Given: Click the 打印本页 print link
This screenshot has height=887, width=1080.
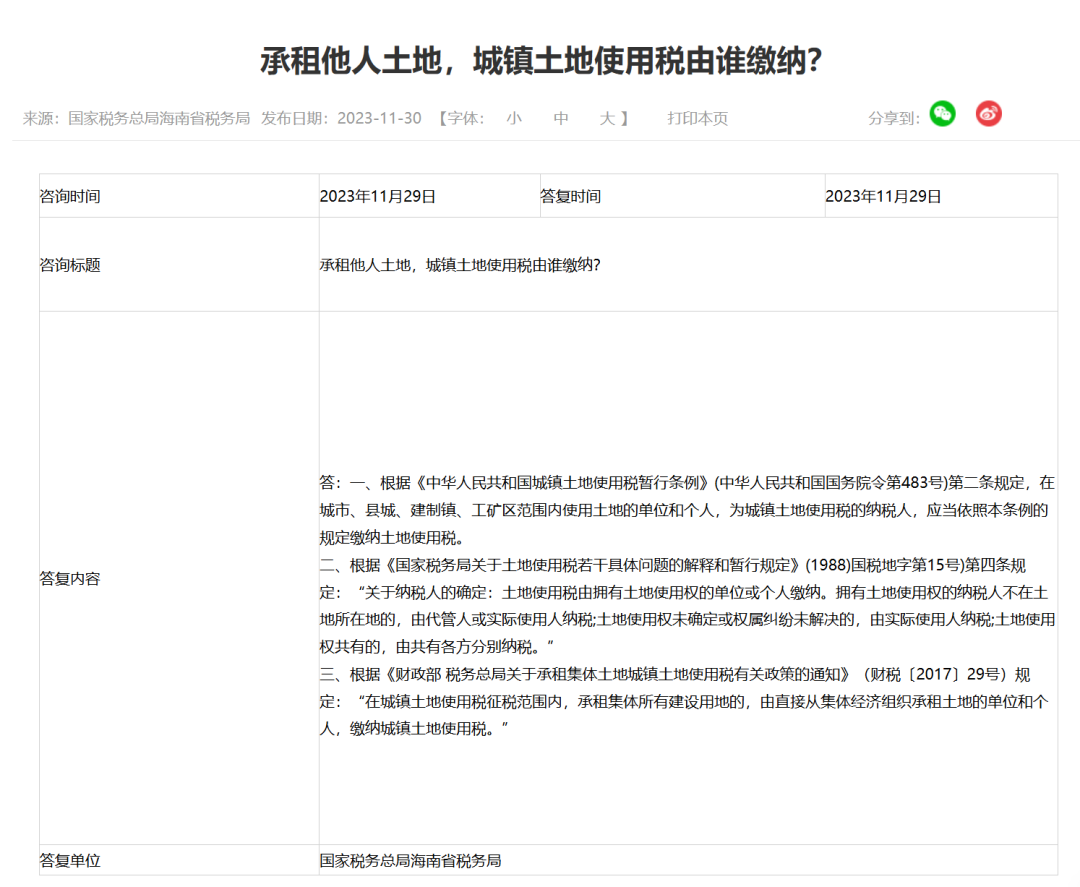Looking at the screenshot, I should (x=698, y=118).
